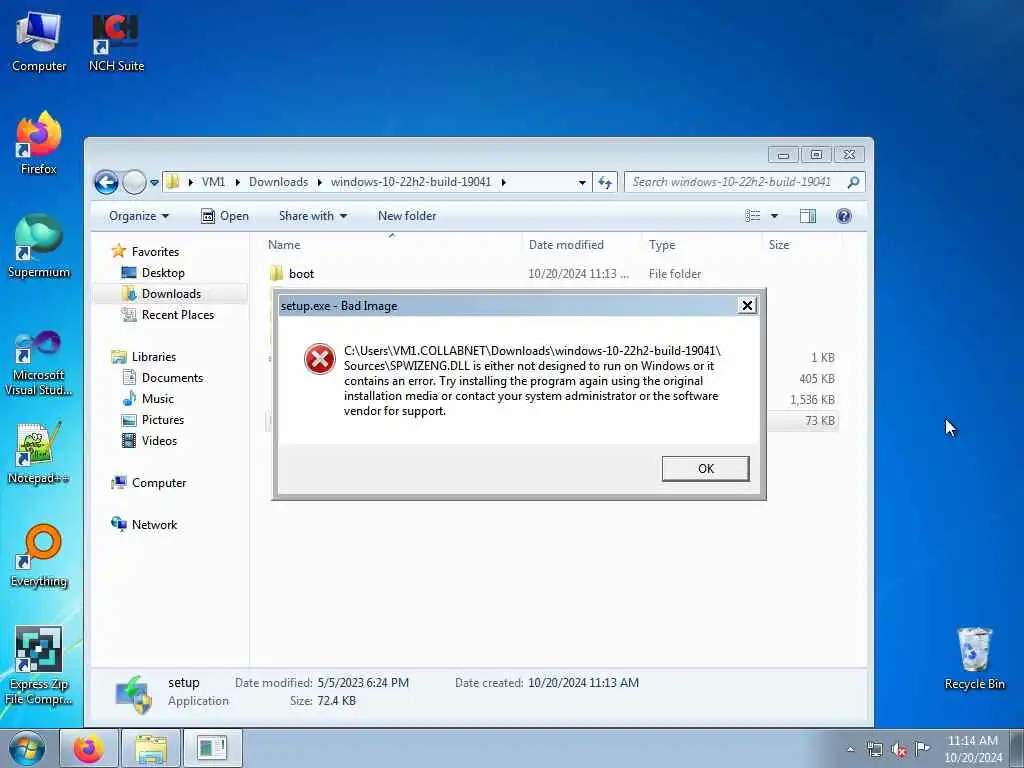Click the search magnifier icon
Viewport: 1024px width, 768px height.
(853, 182)
